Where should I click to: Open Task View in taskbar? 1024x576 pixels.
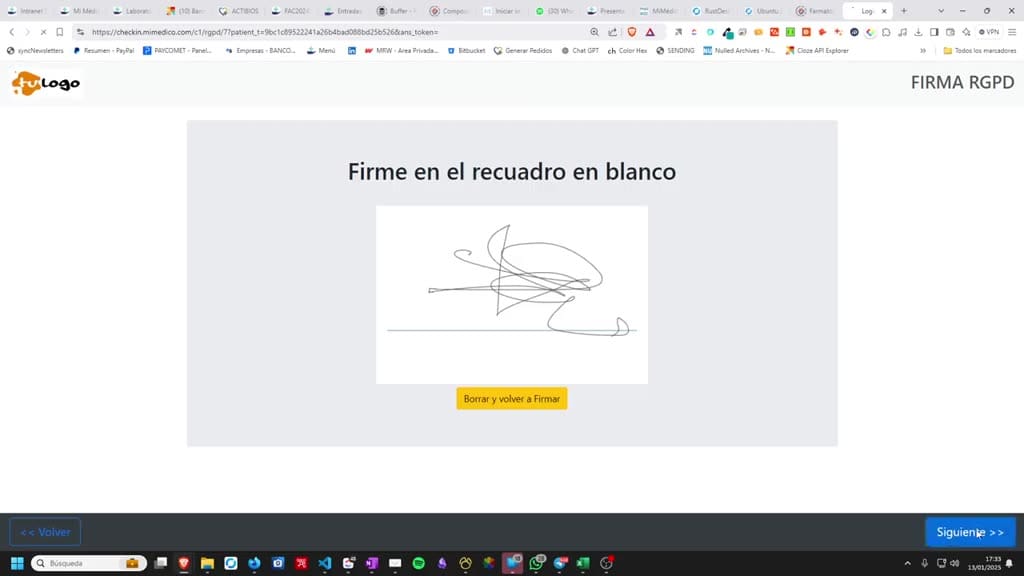pos(161,563)
